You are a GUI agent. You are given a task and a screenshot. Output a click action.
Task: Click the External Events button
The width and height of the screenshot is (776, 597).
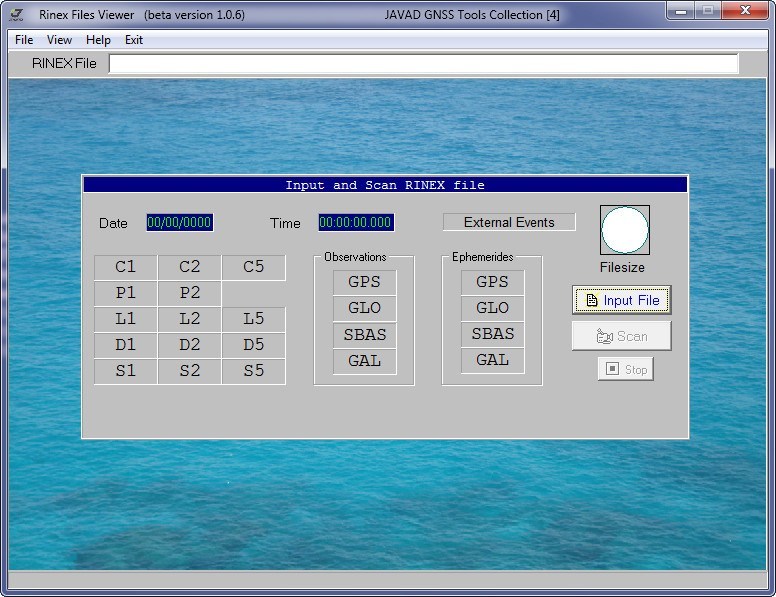509,222
